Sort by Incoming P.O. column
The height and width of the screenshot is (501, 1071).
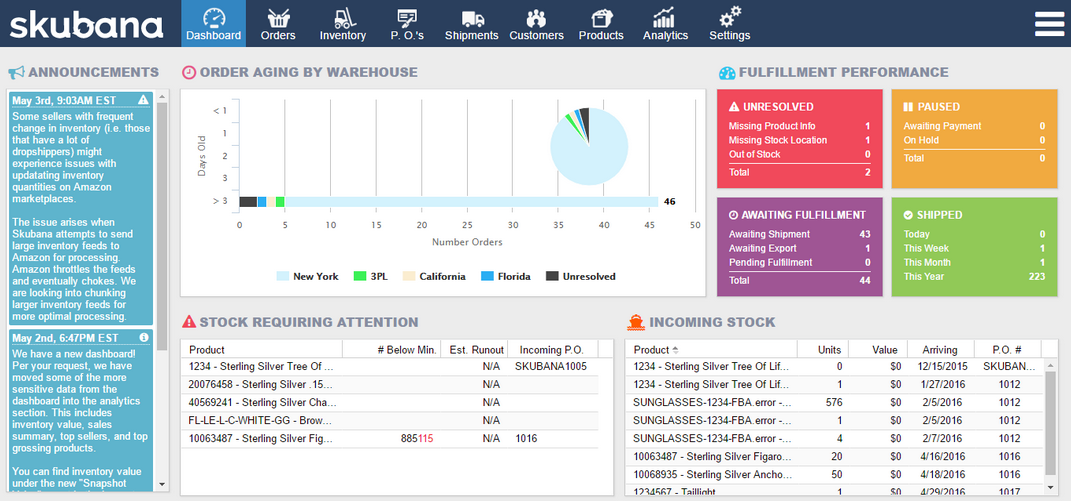pos(553,349)
